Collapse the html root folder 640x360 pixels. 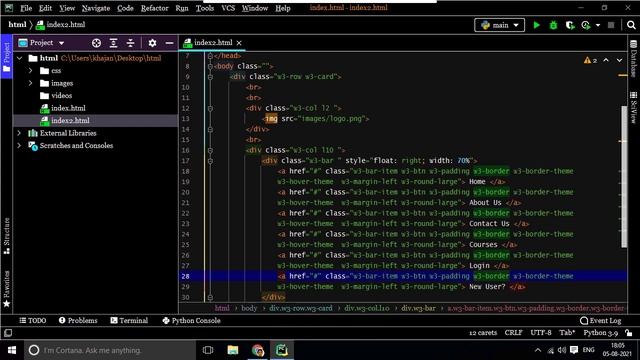pyautogui.click(x=19, y=58)
